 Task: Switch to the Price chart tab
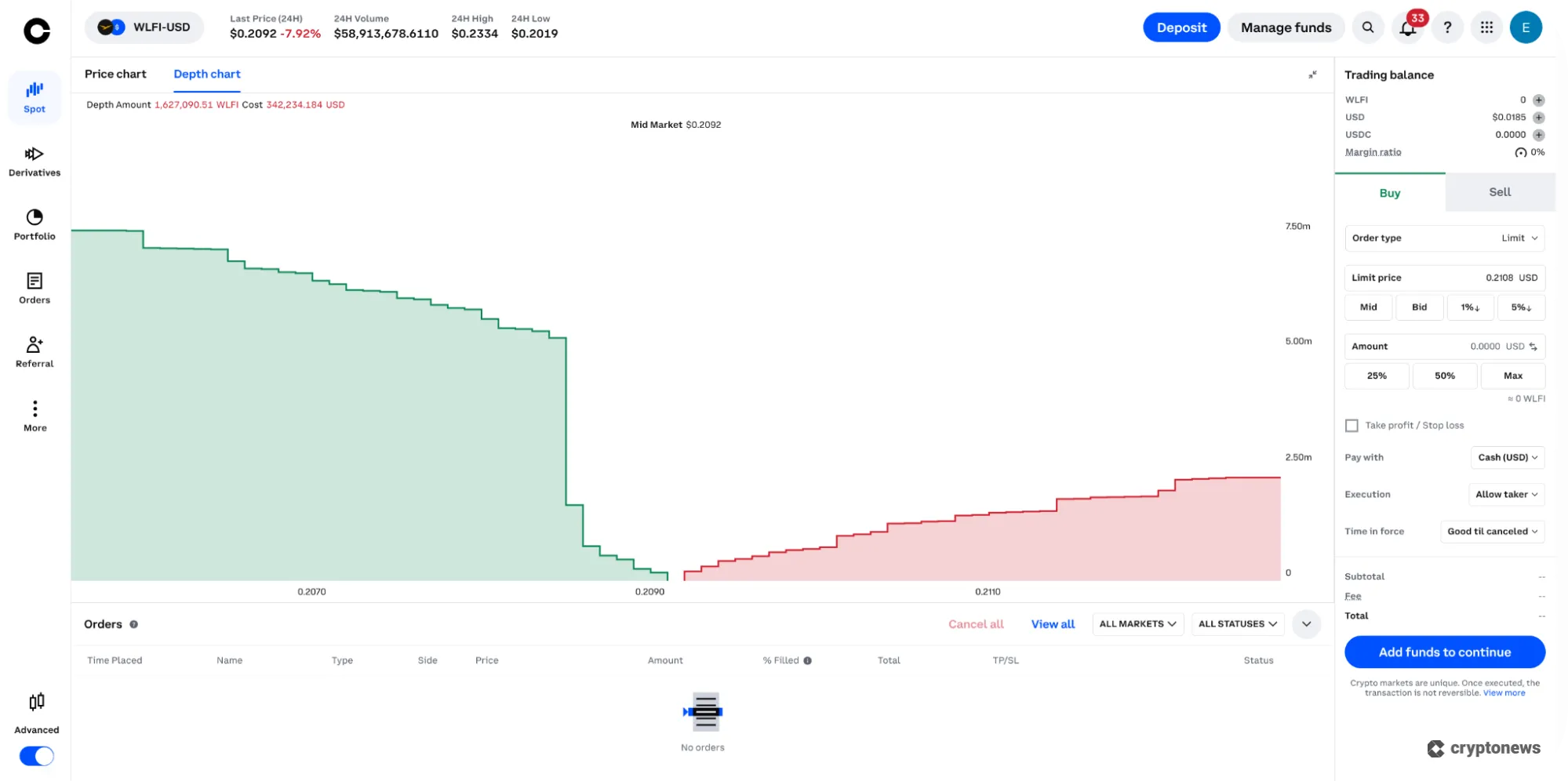click(x=115, y=74)
